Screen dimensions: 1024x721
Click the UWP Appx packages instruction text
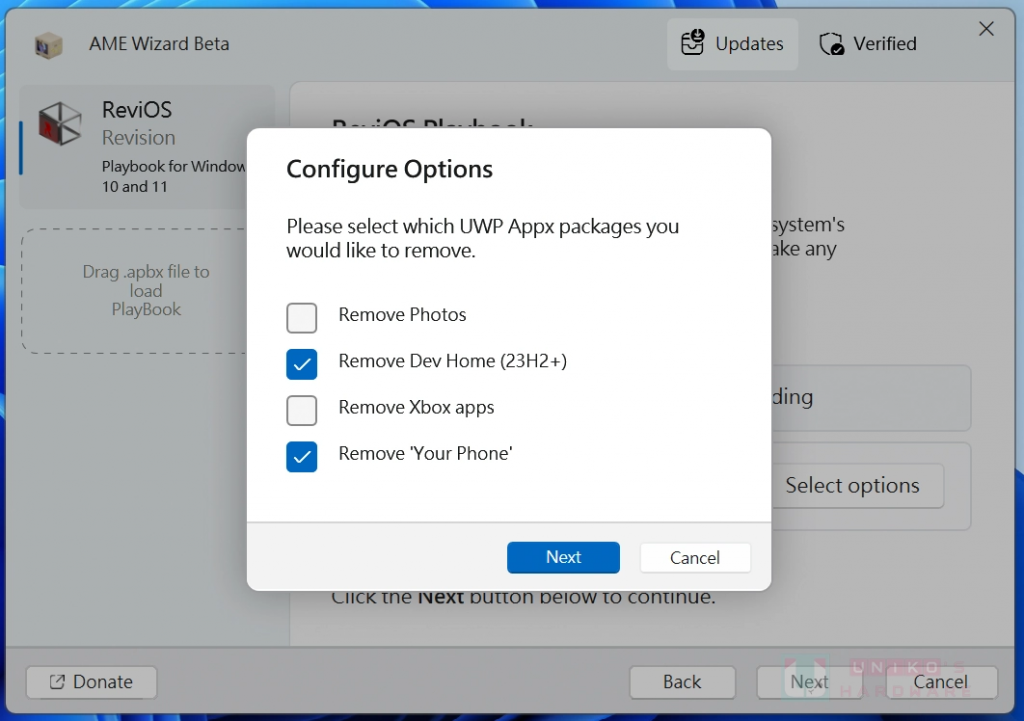click(x=483, y=238)
